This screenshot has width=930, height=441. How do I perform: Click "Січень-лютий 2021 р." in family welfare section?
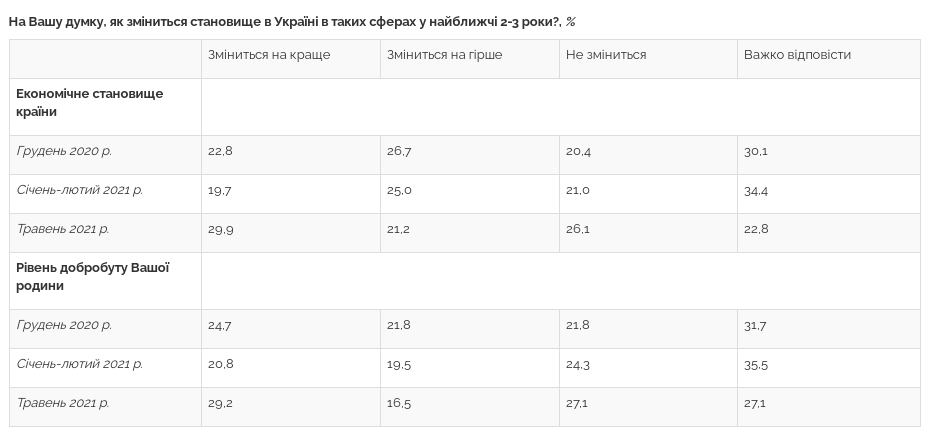coord(80,364)
